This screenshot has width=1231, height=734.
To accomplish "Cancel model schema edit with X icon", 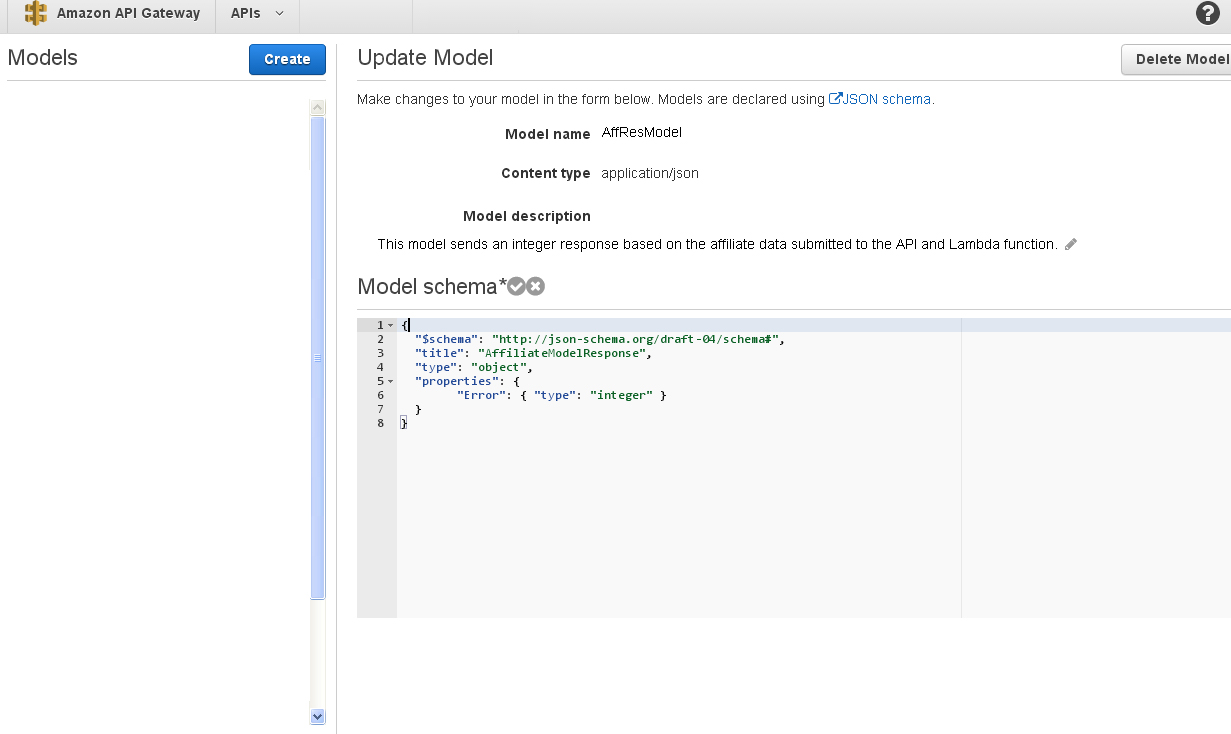I will [536, 287].
